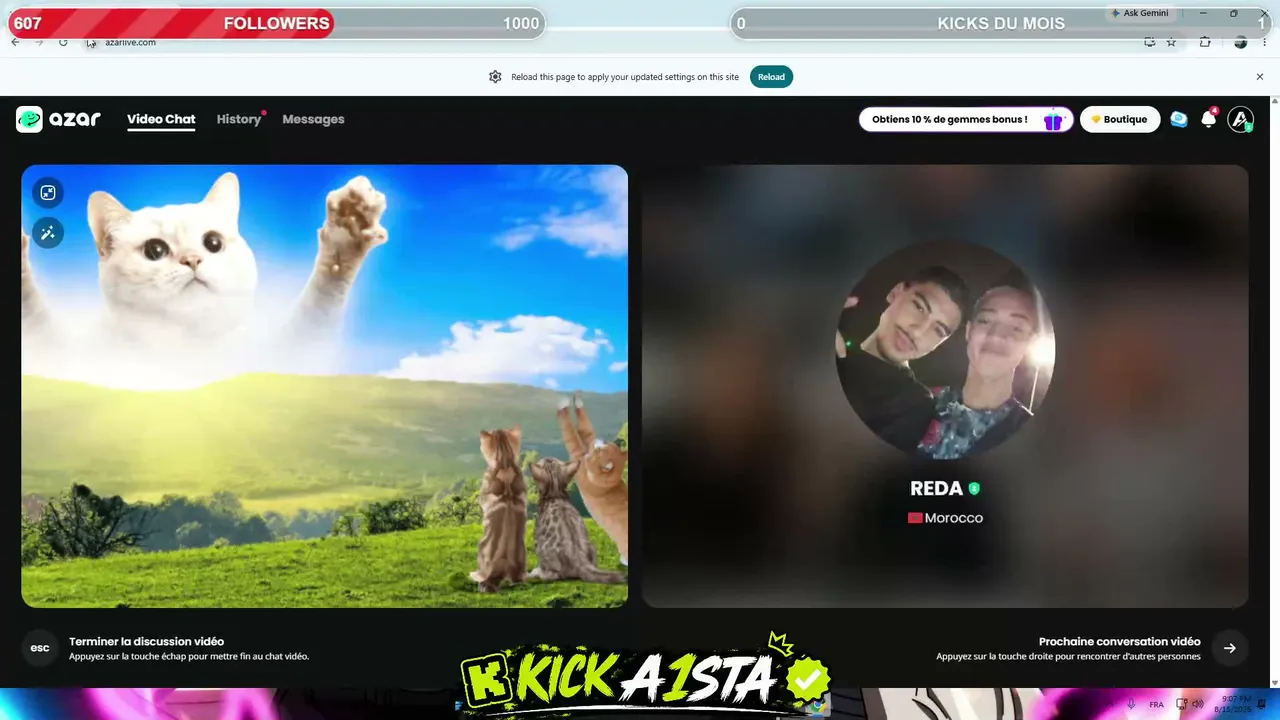
Task: Click the Azar logo
Action: [58, 119]
